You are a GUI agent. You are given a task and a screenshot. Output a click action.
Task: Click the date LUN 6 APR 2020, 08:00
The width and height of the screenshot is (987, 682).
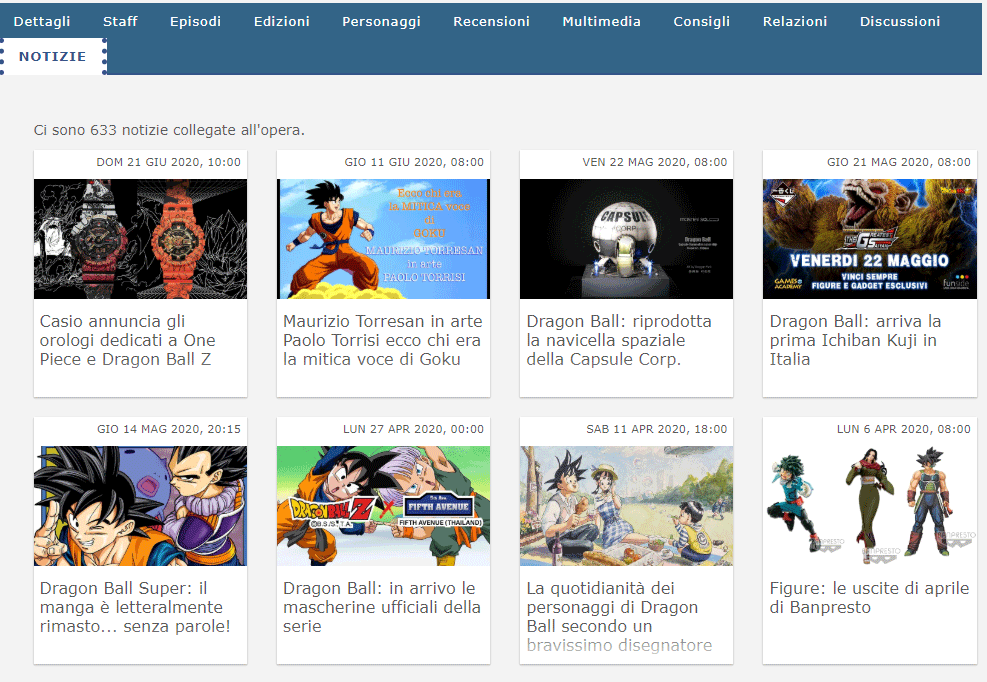(x=904, y=429)
